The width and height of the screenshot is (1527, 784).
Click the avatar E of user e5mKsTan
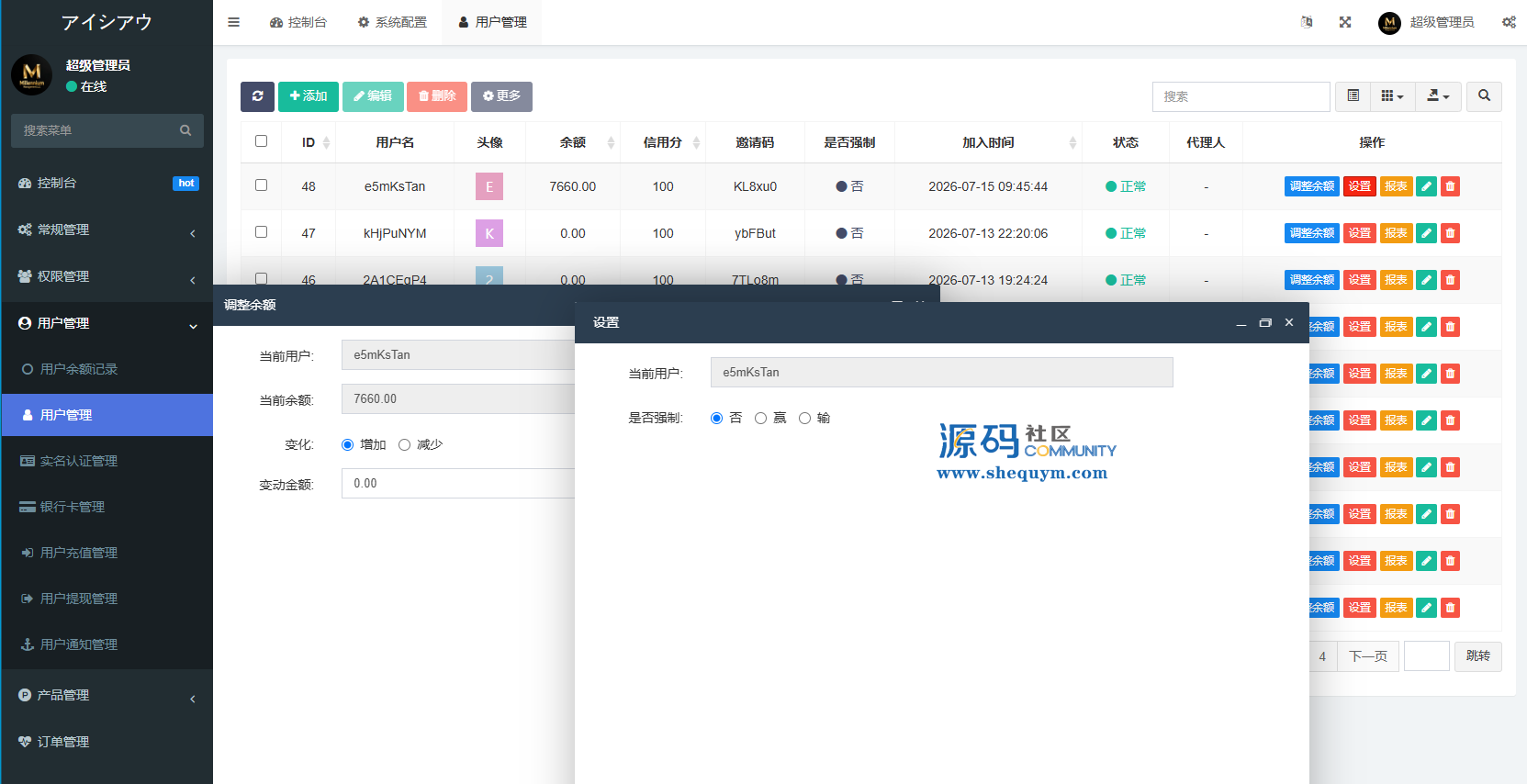[x=489, y=186]
